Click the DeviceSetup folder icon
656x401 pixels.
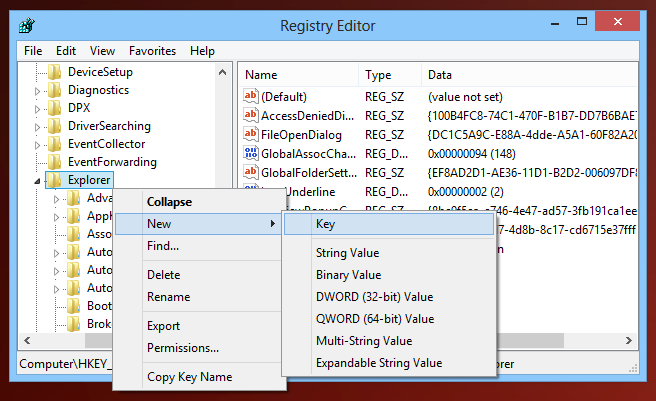[55, 72]
